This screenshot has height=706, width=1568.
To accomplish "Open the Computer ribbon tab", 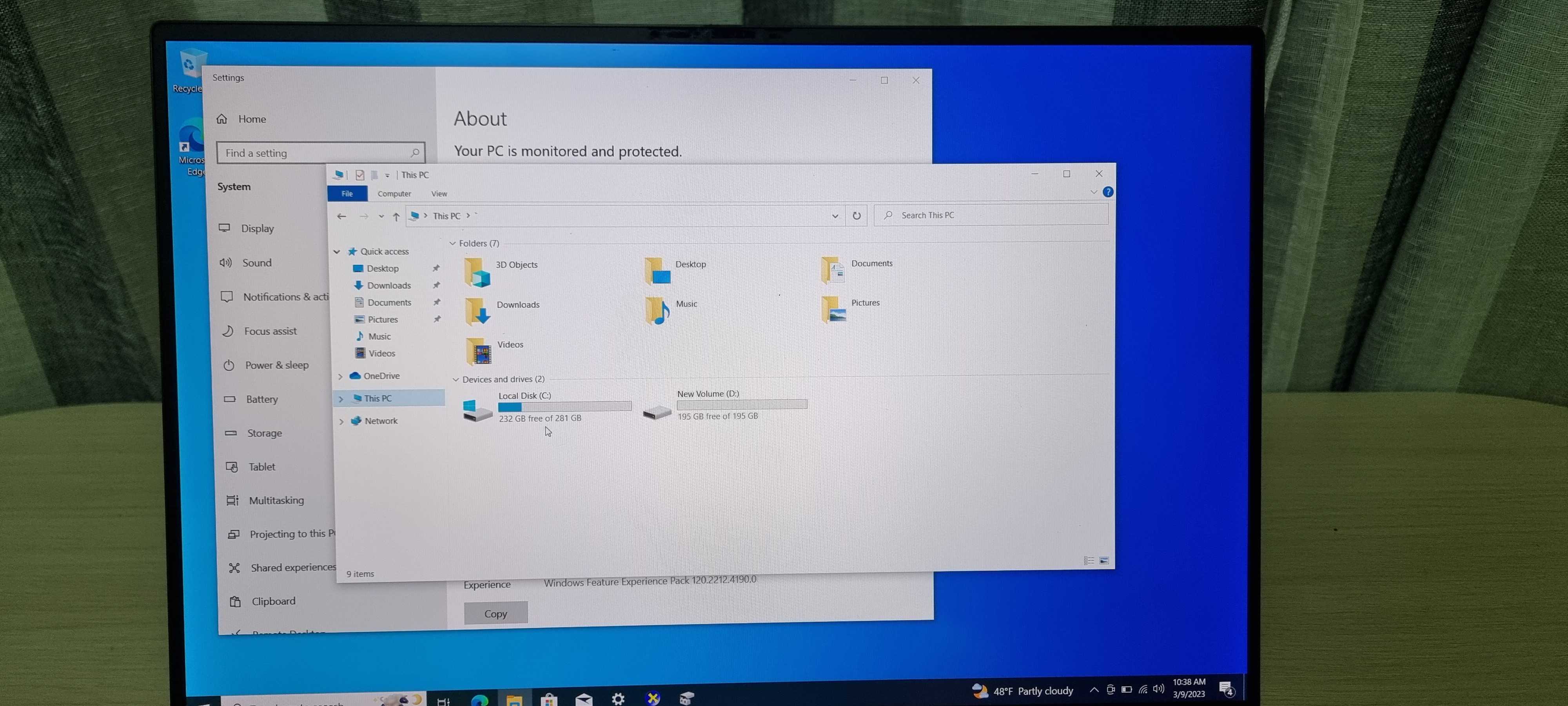I will 394,194.
